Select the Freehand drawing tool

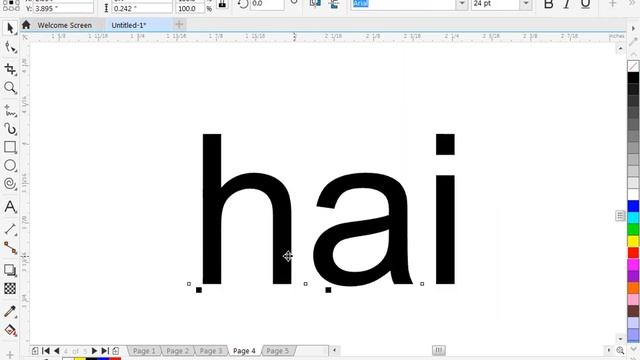[10, 111]
